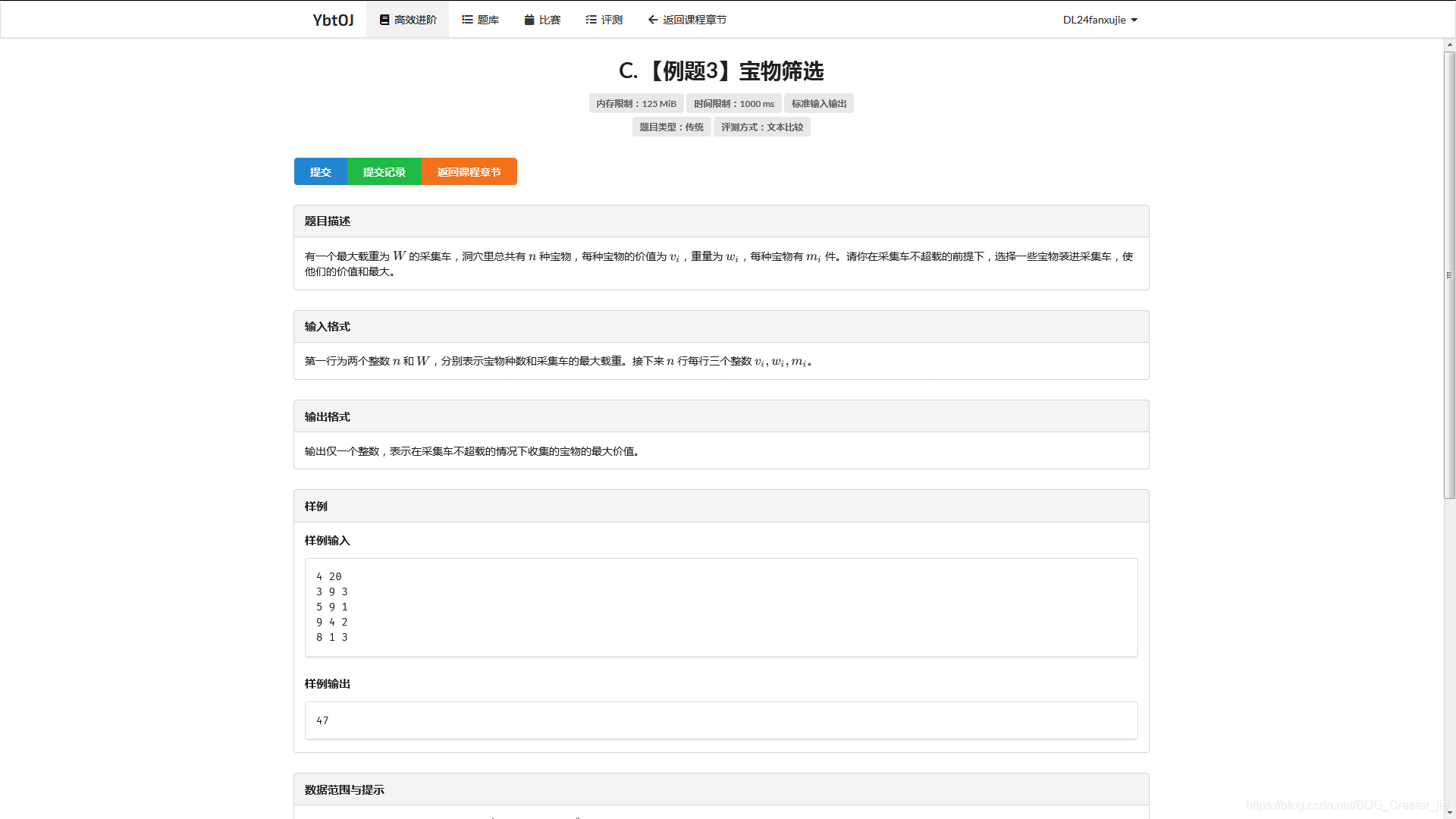
Task: Select the 评测 navigation item
Action: tap(611, 20)
